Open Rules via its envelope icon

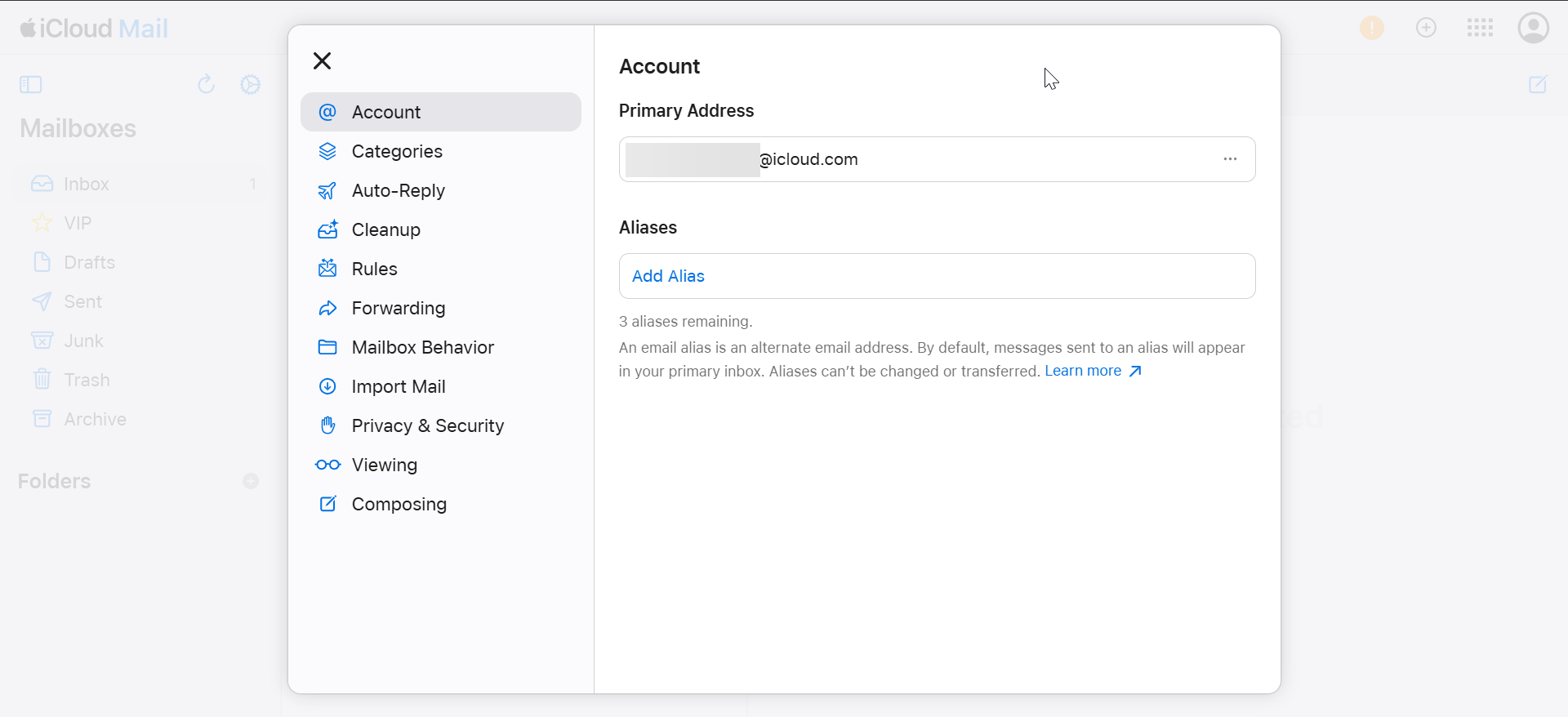click(x=327, y=269)
